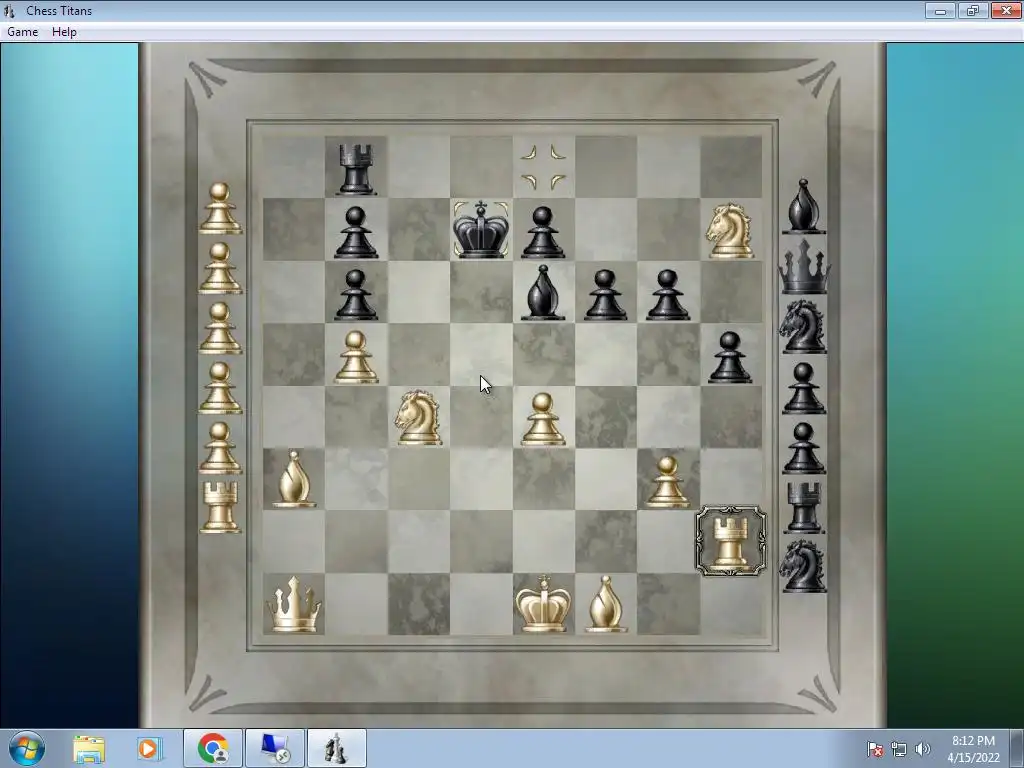The height and width of the screenshot is (768, 1024).
Task: Click the highlighted white rook on h2
Action: (731, 541)
